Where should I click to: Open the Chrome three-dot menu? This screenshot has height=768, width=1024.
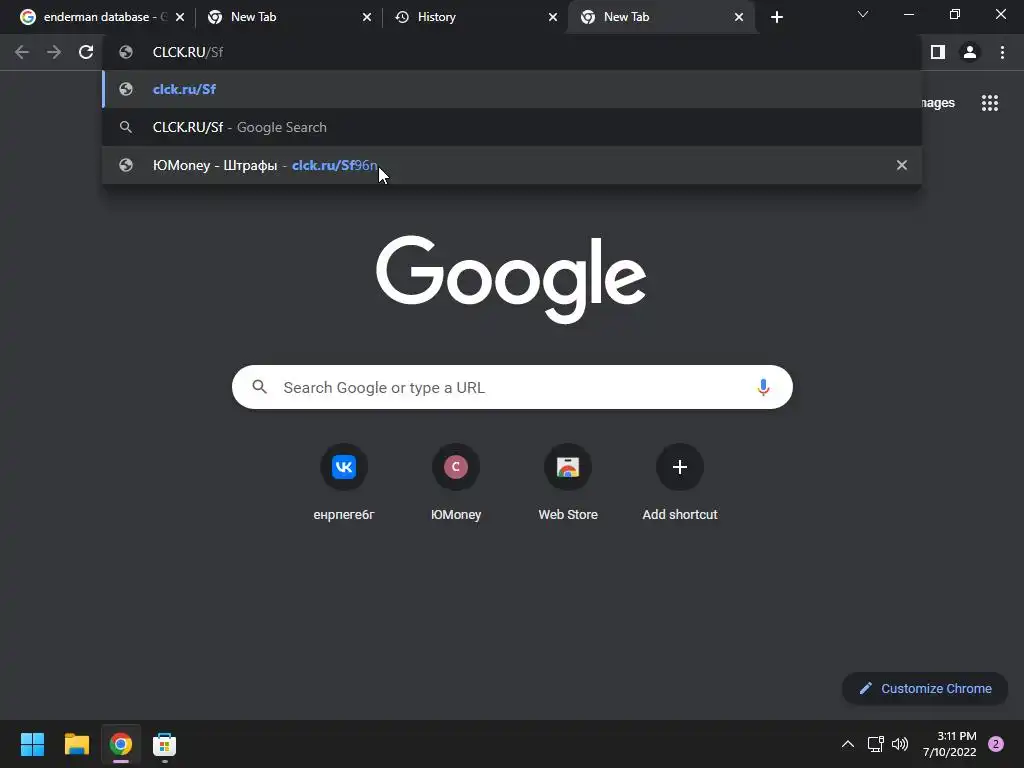click(1002, 52)
